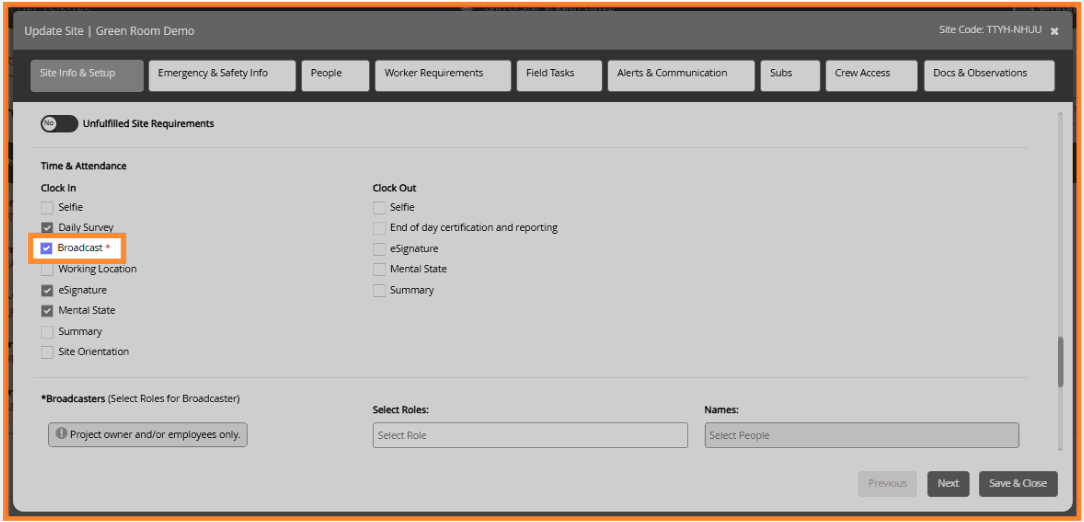Uncheck Clock In Mental State checkbox

47,310
